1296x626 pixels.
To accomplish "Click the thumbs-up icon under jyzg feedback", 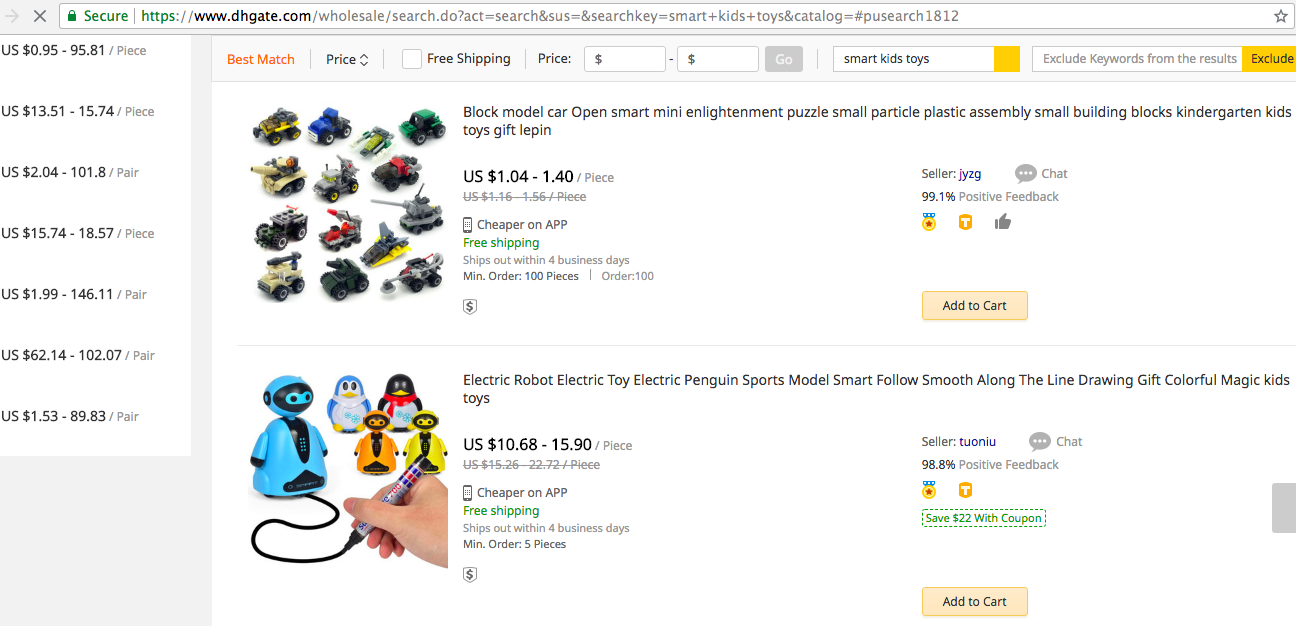I will pos(1003,222).
